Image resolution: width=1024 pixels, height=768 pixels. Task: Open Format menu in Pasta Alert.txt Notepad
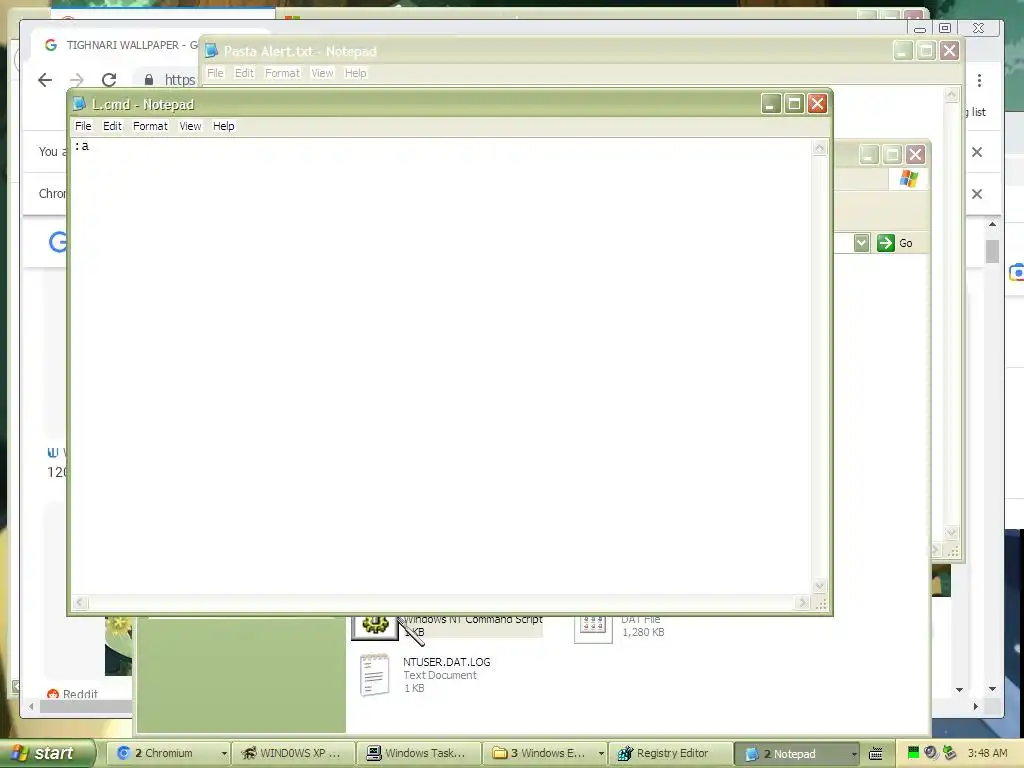(x=282, y=73)
